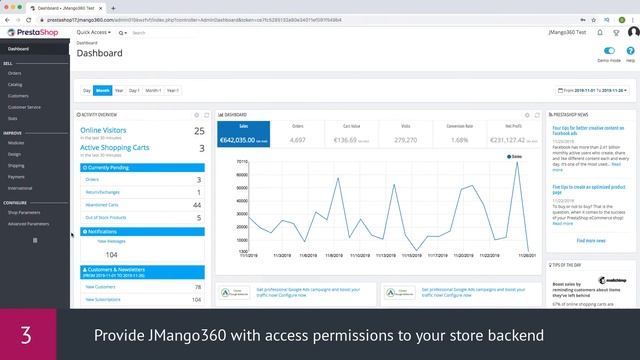Select the Orders chart tile
This screenshot has height=360, width=640.
(298, 134)
